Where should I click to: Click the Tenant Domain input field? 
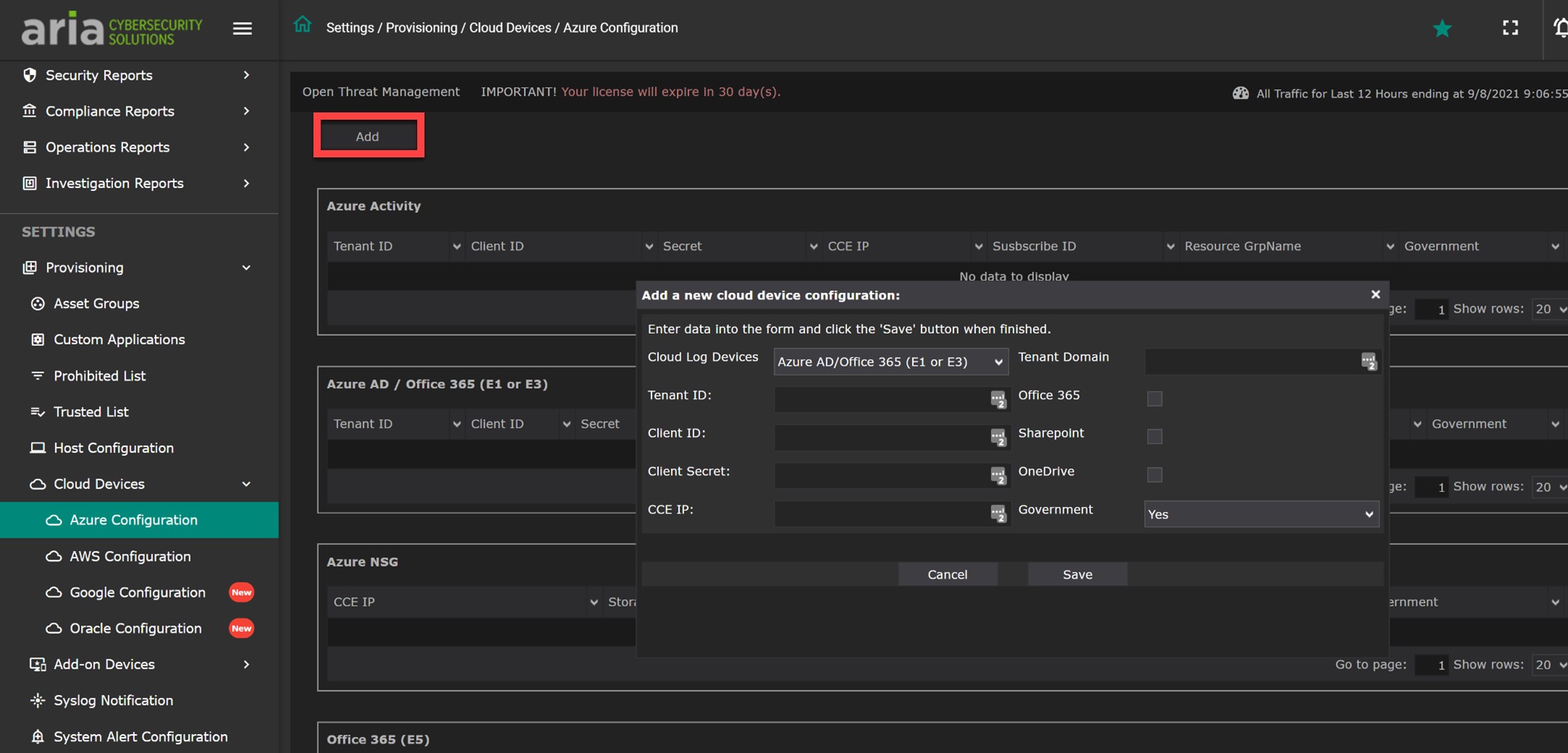coord(1262,361)
